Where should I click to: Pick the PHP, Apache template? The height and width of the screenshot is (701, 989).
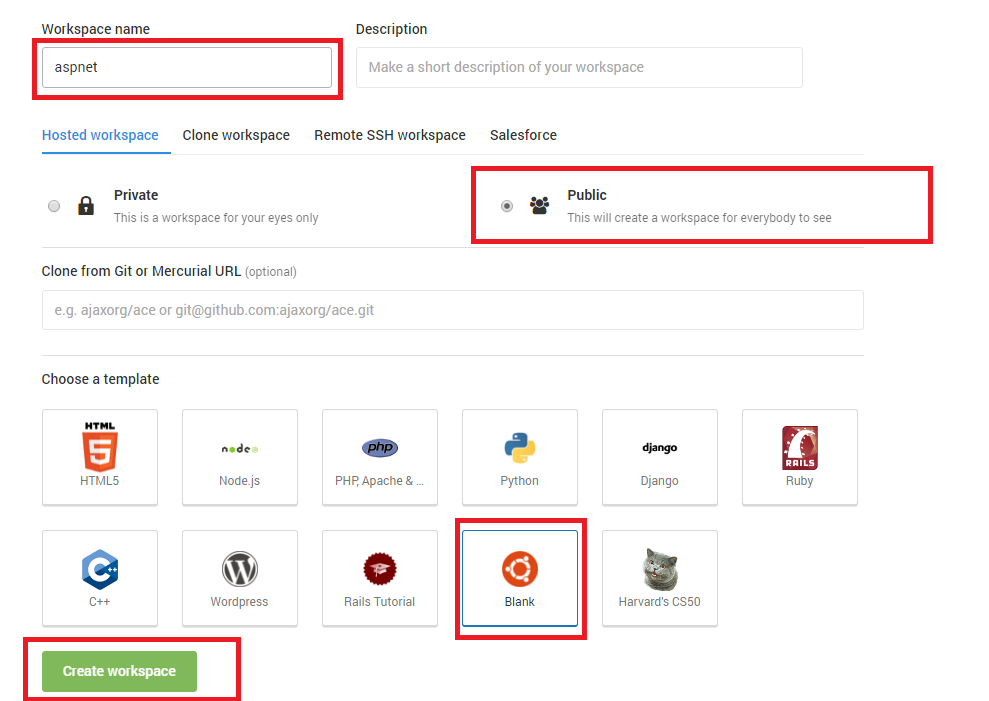pyautogui.click(x=380, y=457)
